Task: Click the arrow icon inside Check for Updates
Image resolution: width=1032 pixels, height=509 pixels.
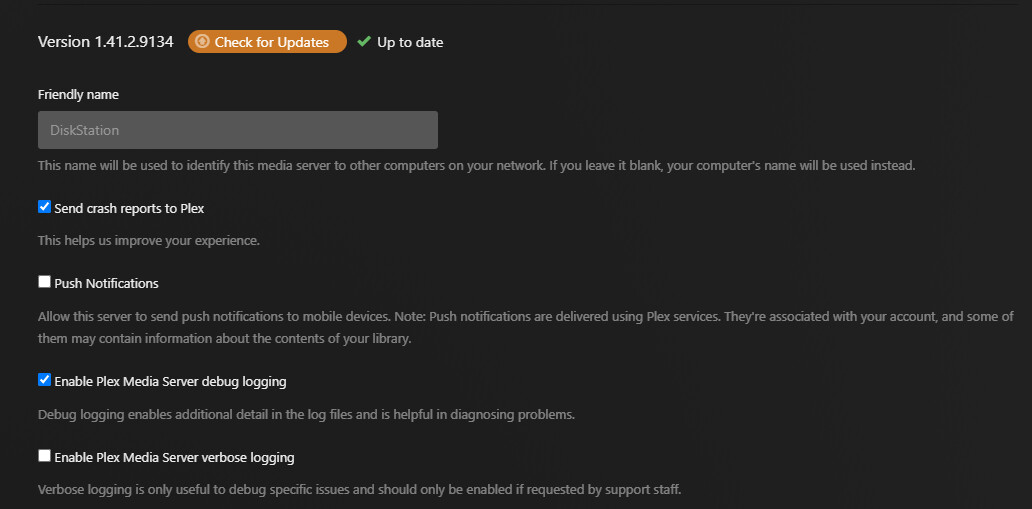Action: point(202,42)
